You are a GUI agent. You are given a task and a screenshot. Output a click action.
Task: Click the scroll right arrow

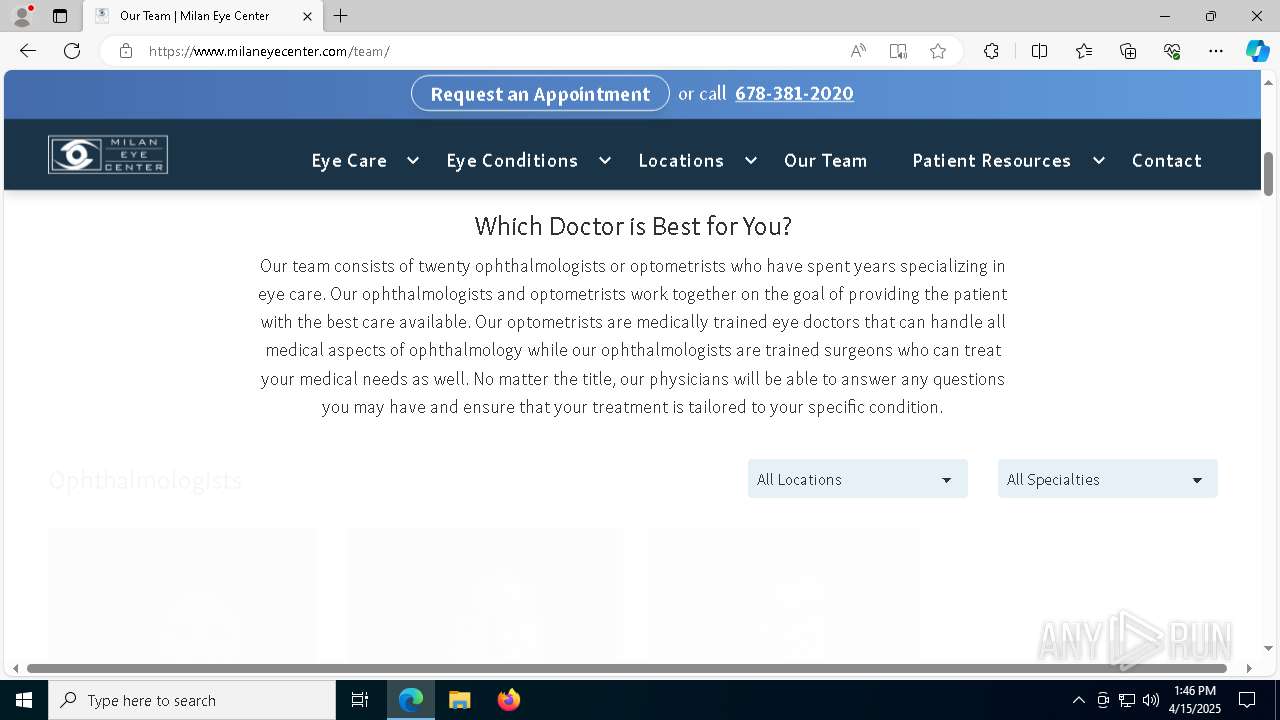1249,668
